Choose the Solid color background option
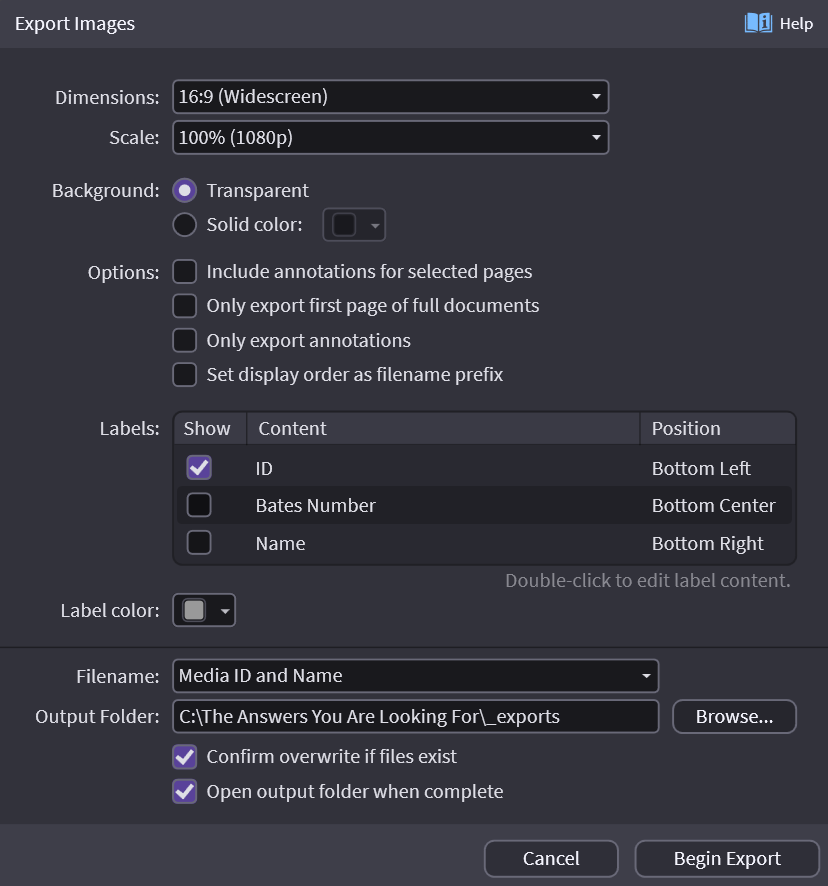This screenshot has height=886, width=828. [185, 225]
